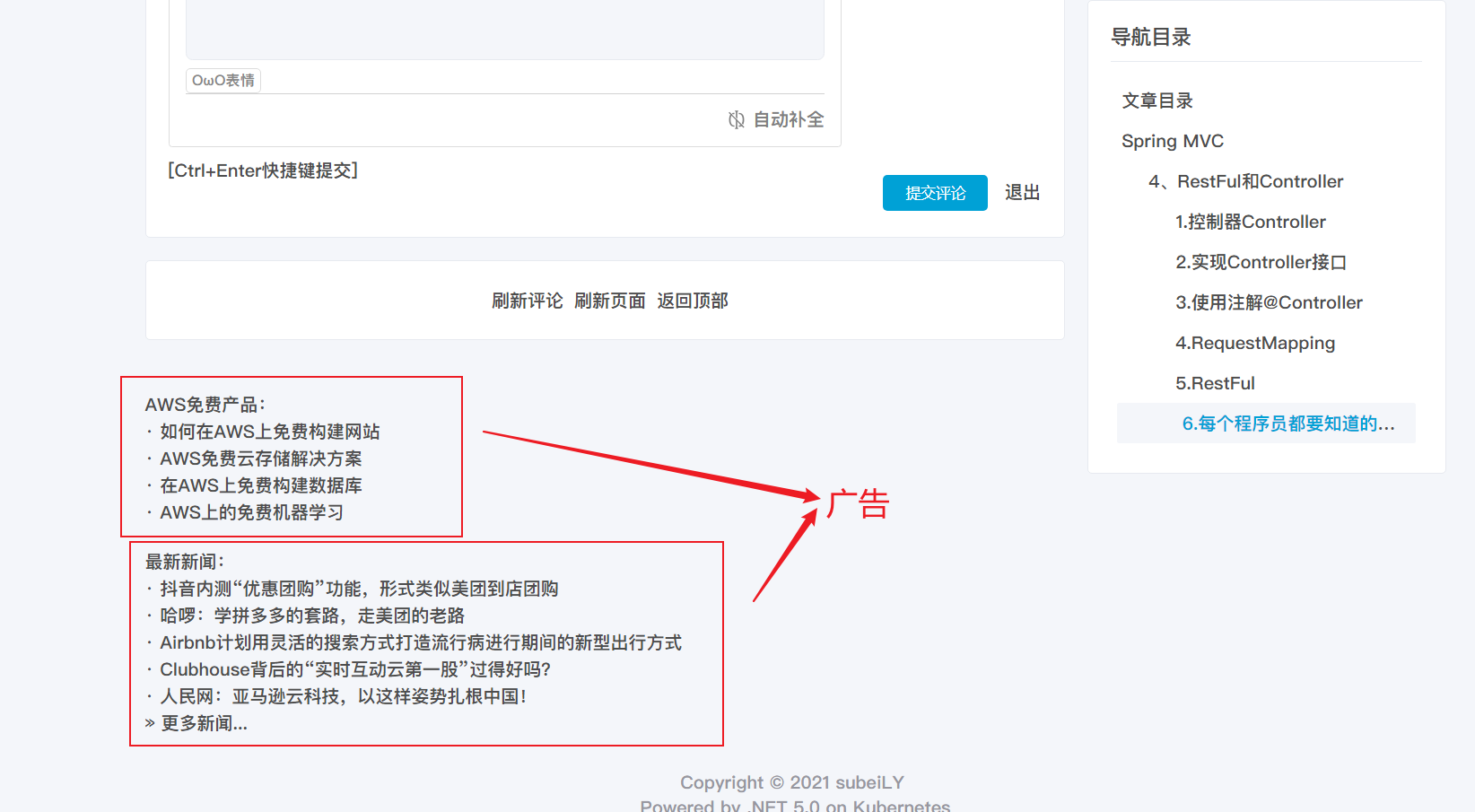
Task: Open 在AWS上免费构建数据库 link
Action: (261, 485)
